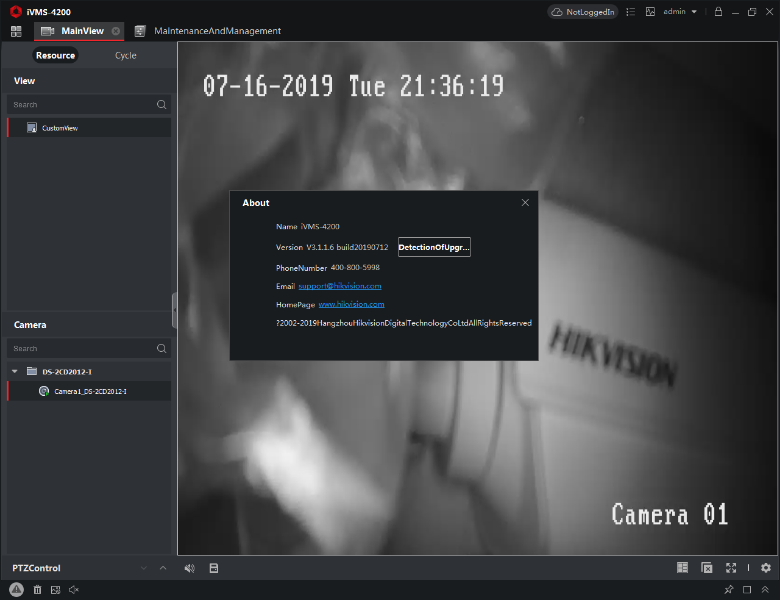
Task: Select Camera1_DS-2CD2012-I camera
Action: (89, 391)
